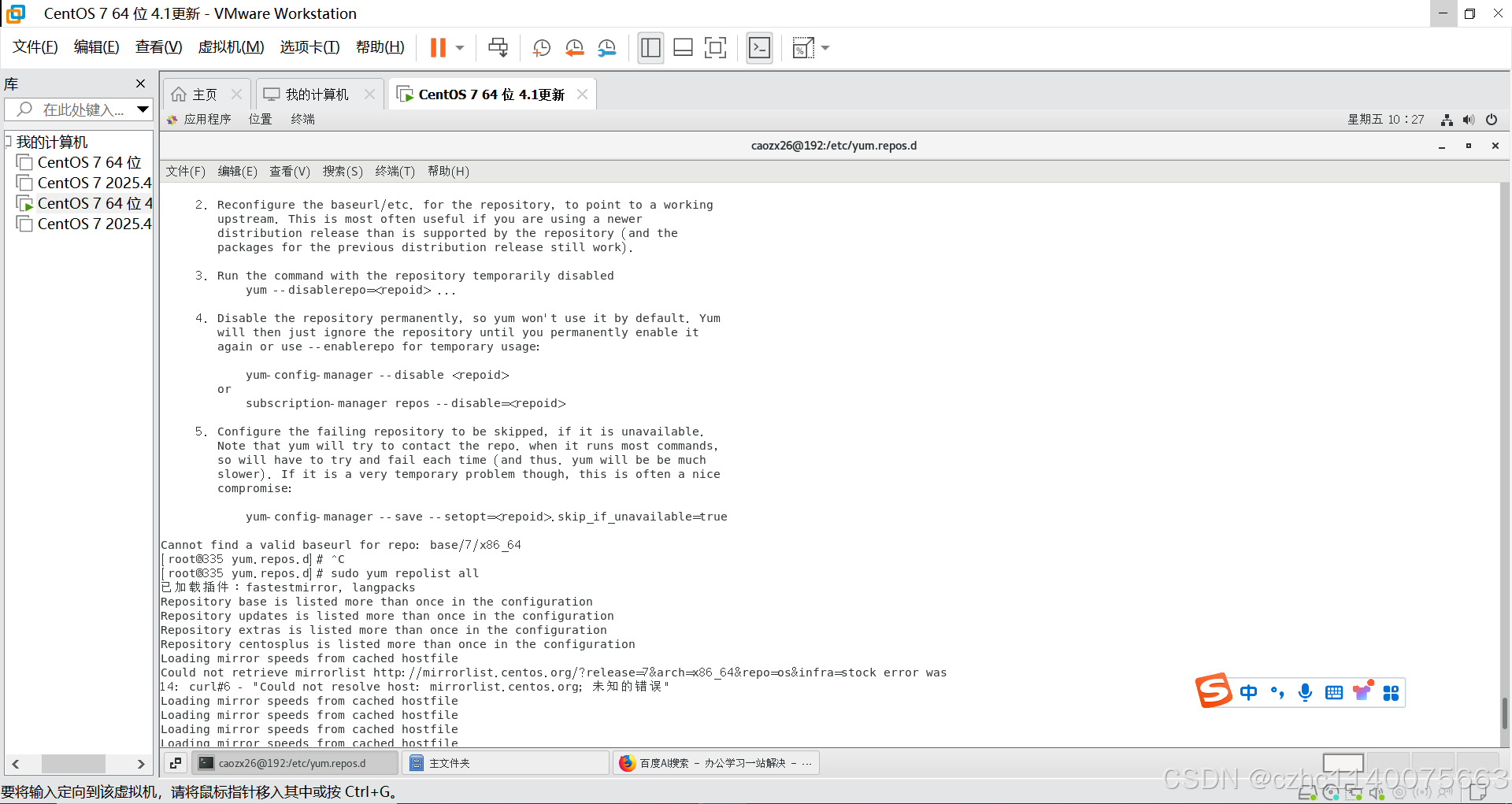Screen dimensions: 1512x804
Task: Close the CentOS 7 64 位 4.1更新 tab
Action: tap(582, 94)
